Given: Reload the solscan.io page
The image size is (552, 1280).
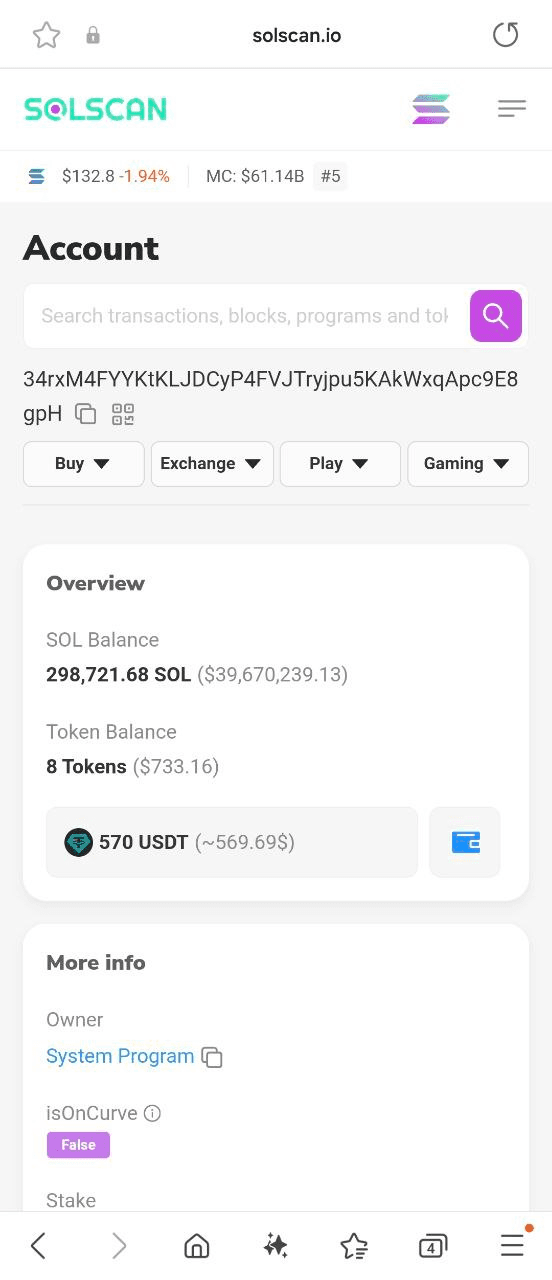Looking at the screenshot, I should pos(506,35).
